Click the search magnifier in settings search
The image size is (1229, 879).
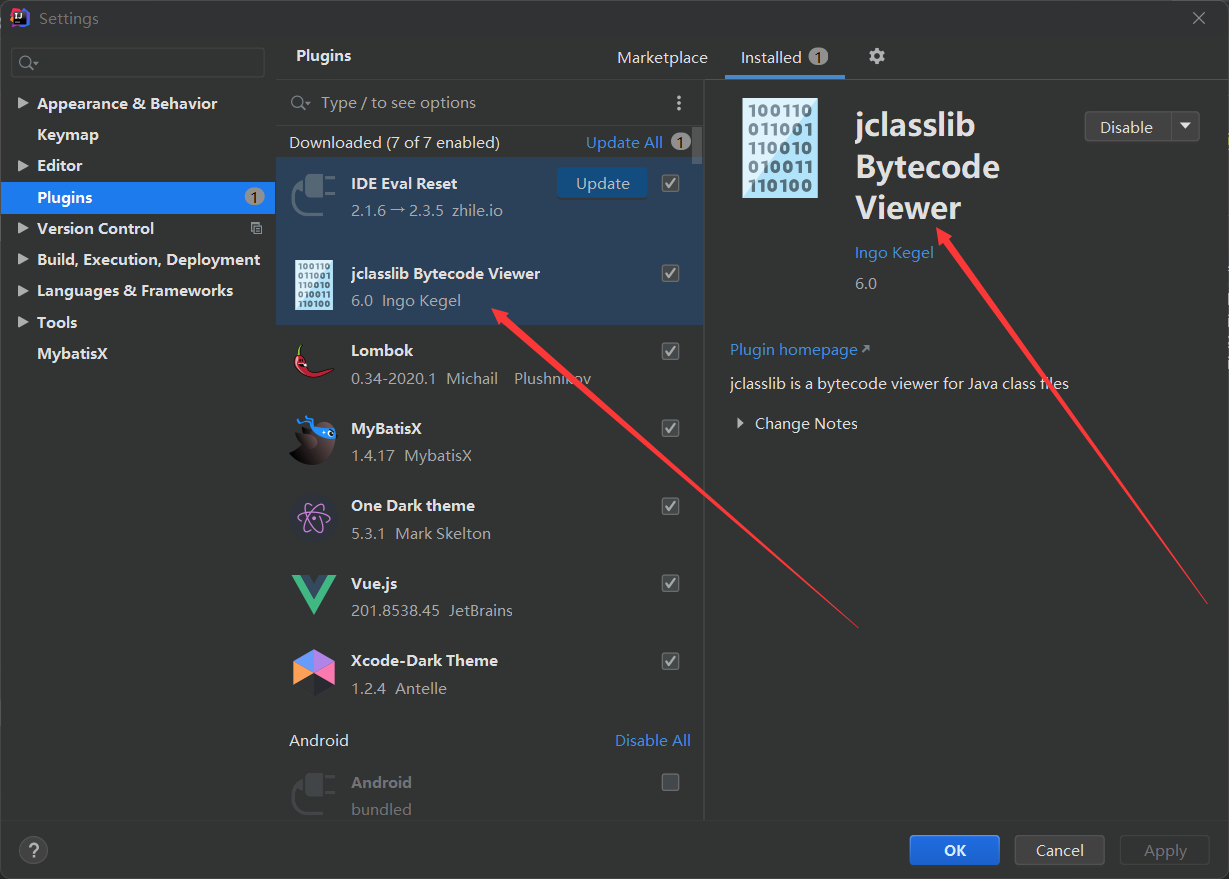(x=27, y=63)
